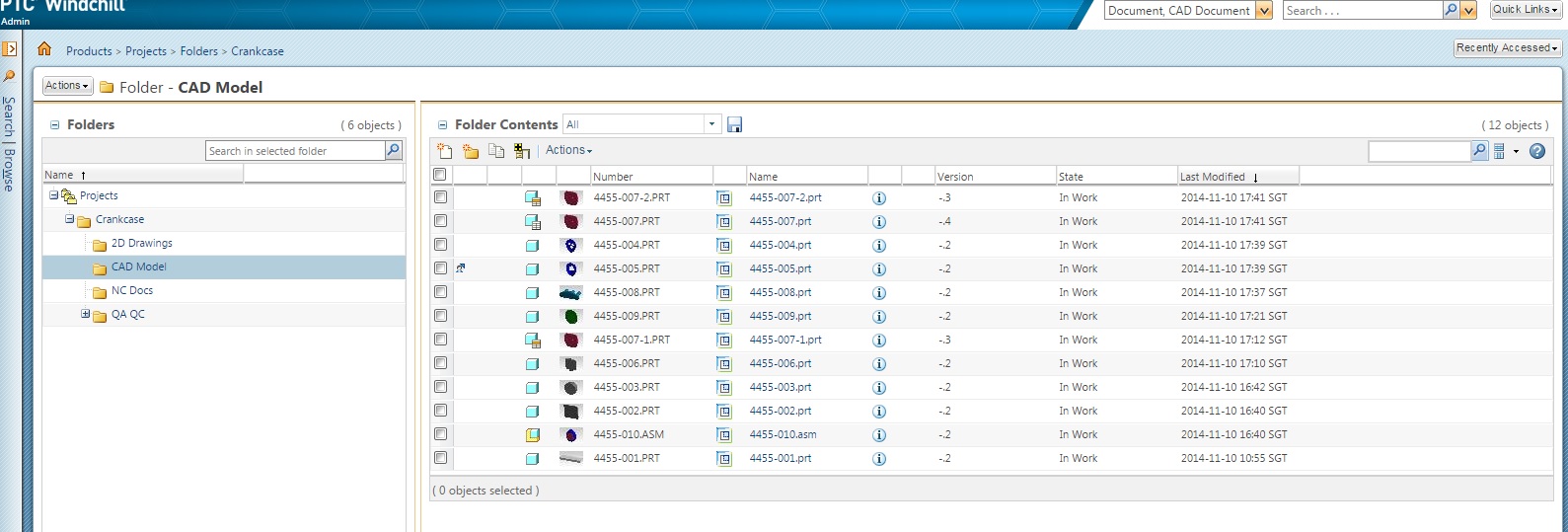Viewport: 1568px width, 532px height.
Task: Run the global search magnifier icon
Action: pos(1451,10)
